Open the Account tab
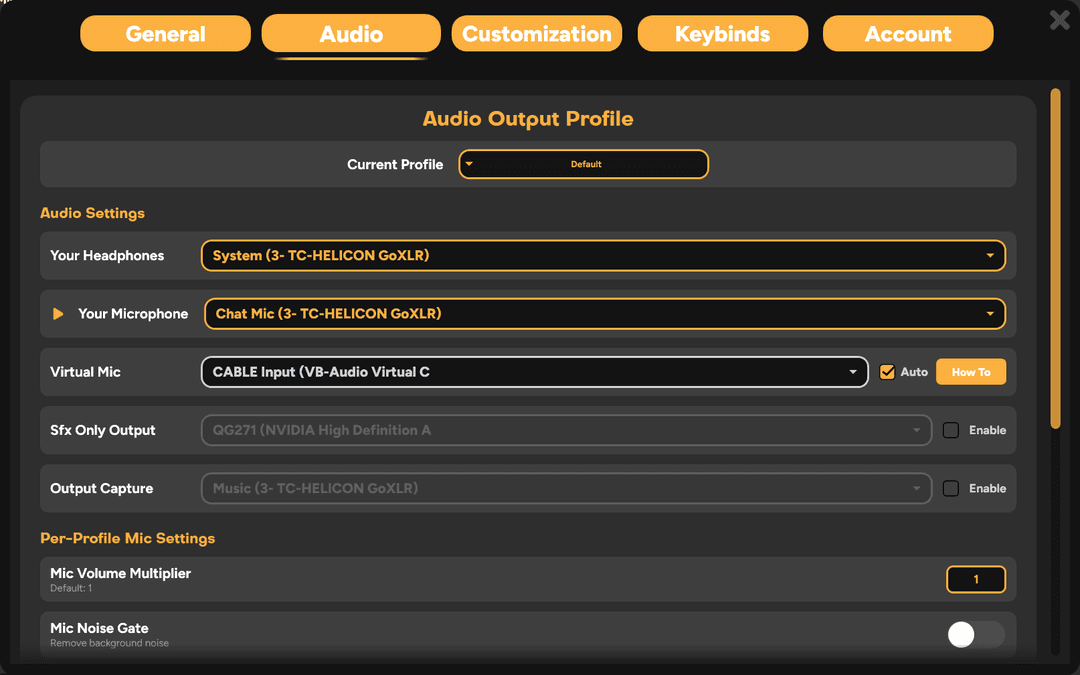1080x675 pixels. point(907,33)
